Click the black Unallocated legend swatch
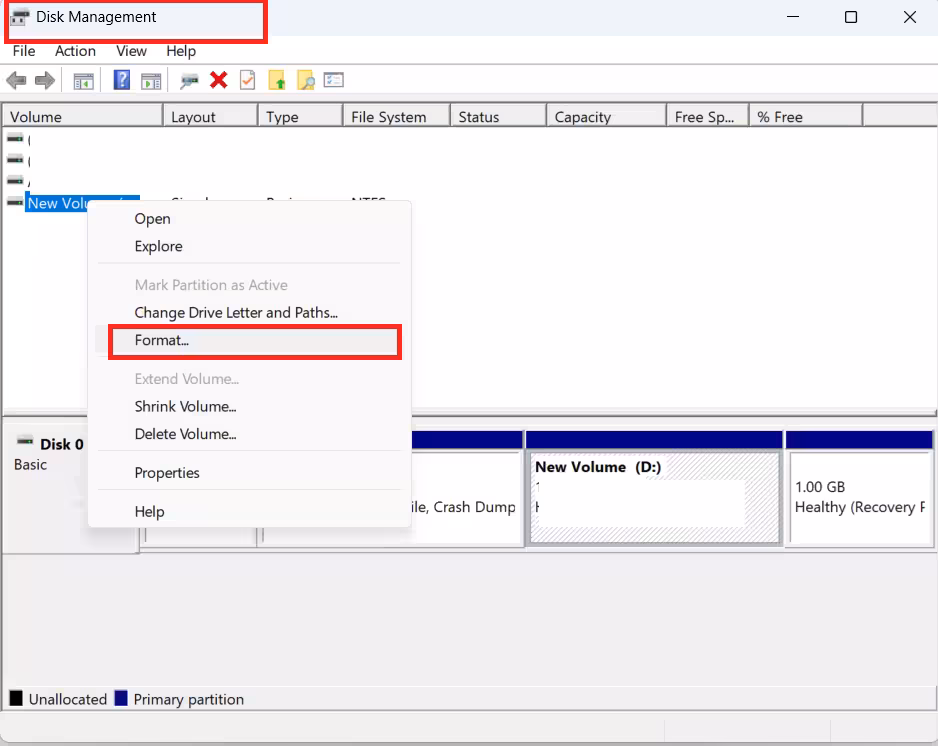 coord(16,698)
